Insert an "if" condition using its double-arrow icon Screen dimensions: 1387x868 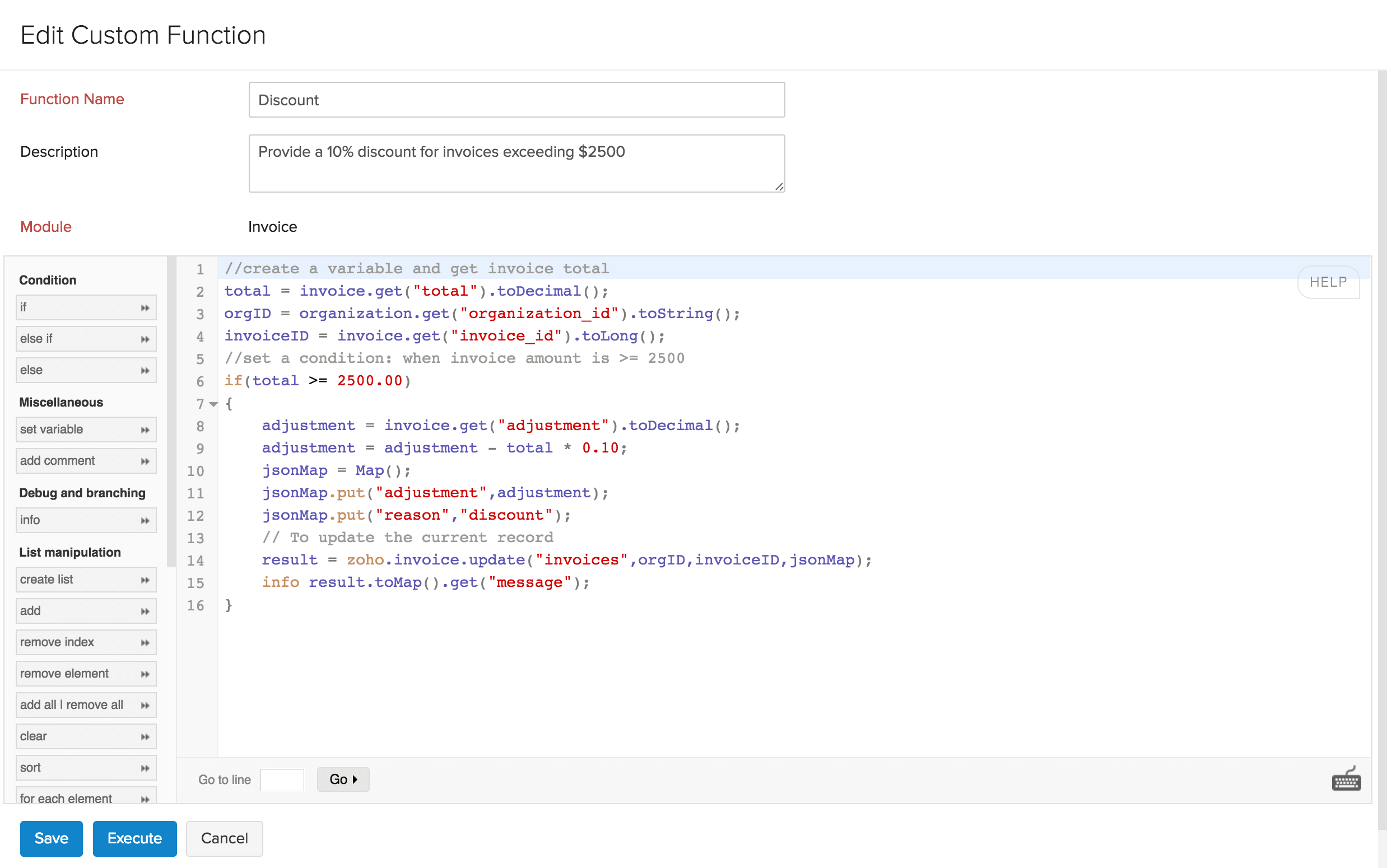pyautogui.click(x=146, y=307)
